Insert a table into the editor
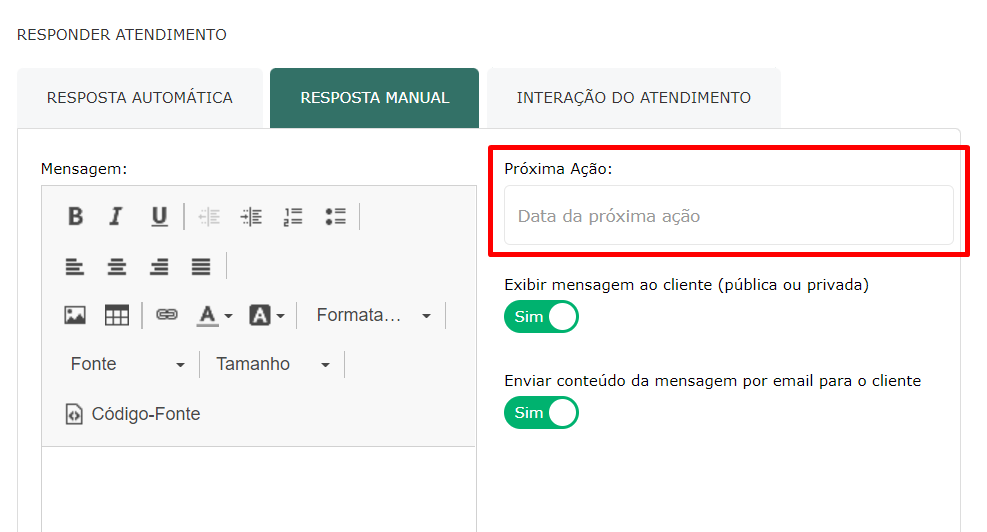Image resolution: width=987 pixels, height=532 pixels. click(x=116, y=315)
